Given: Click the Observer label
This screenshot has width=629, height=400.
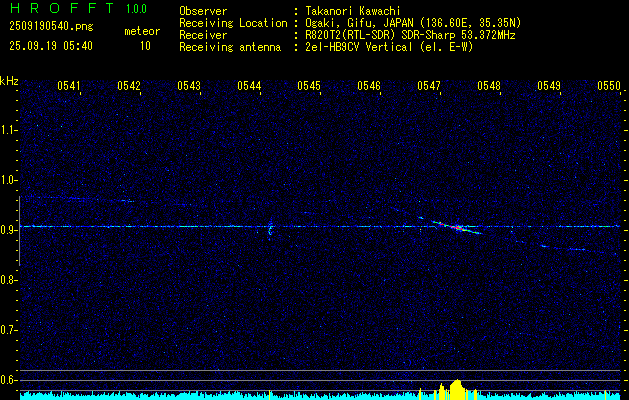Looking at the screenshot, I should tap(203, 11).
